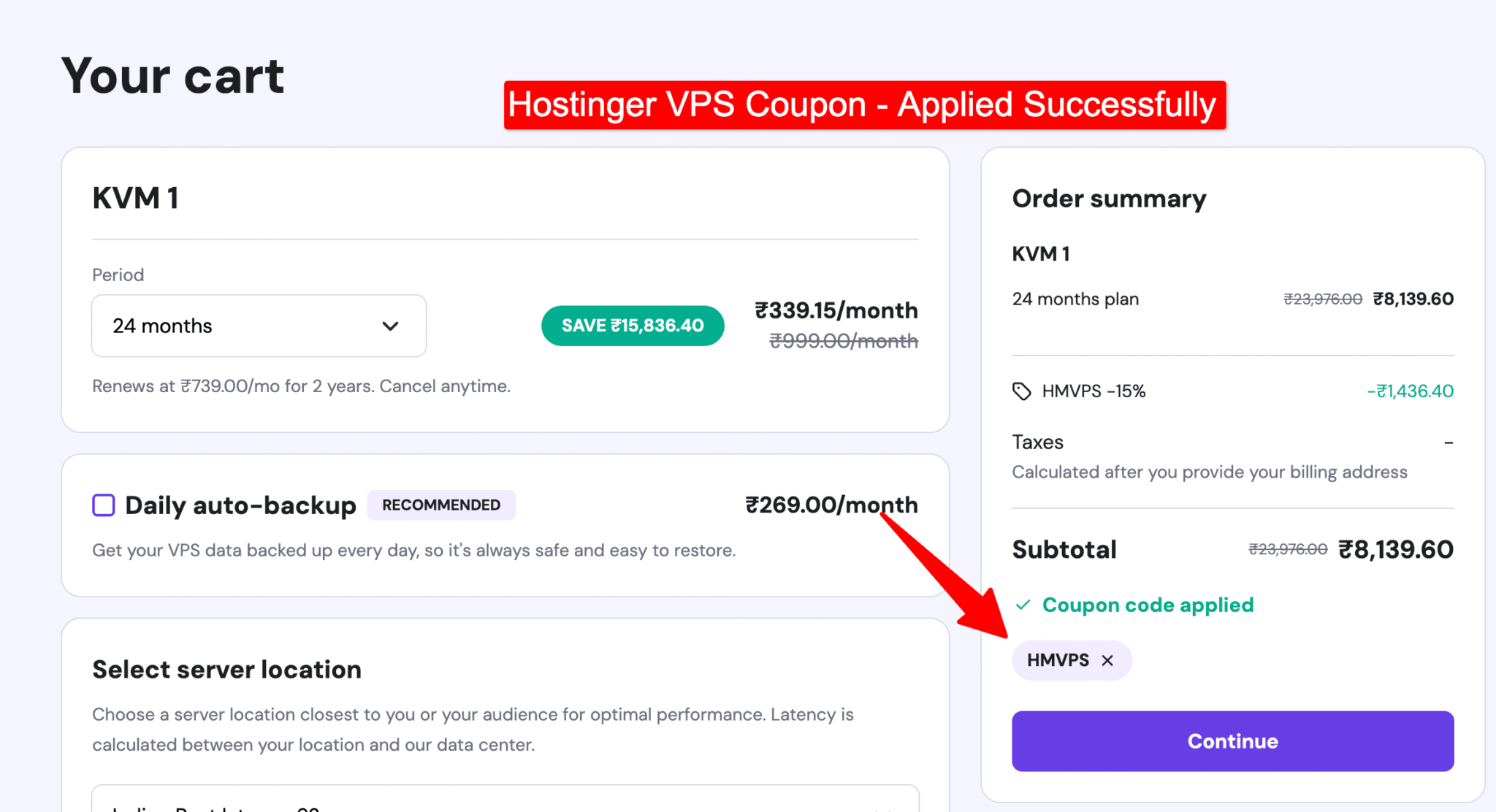Image resolution: width=1496 pixels, height=812 pixels.
Task: Click the ₹269.00/month auto-backup price
Action: [x=832, y=505]
